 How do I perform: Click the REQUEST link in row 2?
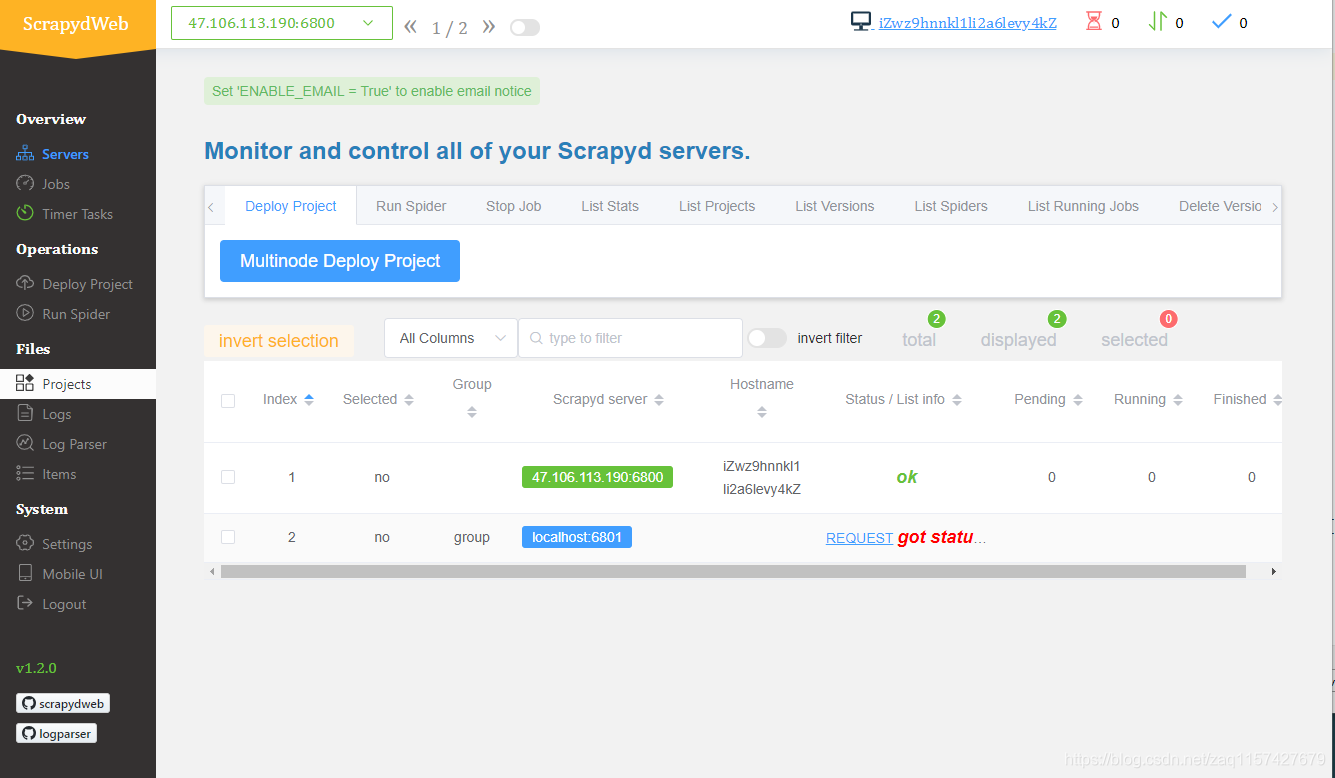pos(859,538)
